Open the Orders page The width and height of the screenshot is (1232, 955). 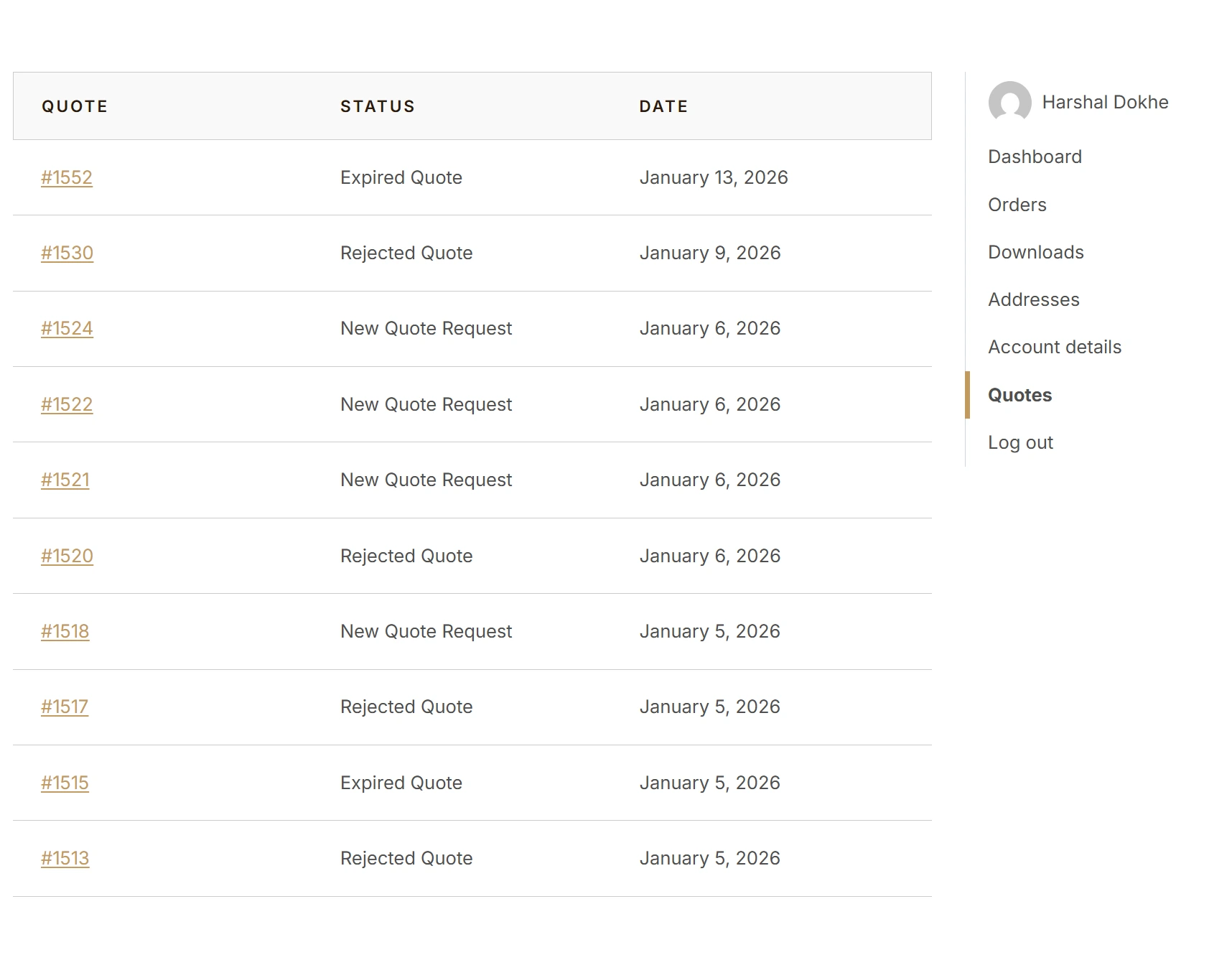click(1017, 205)
